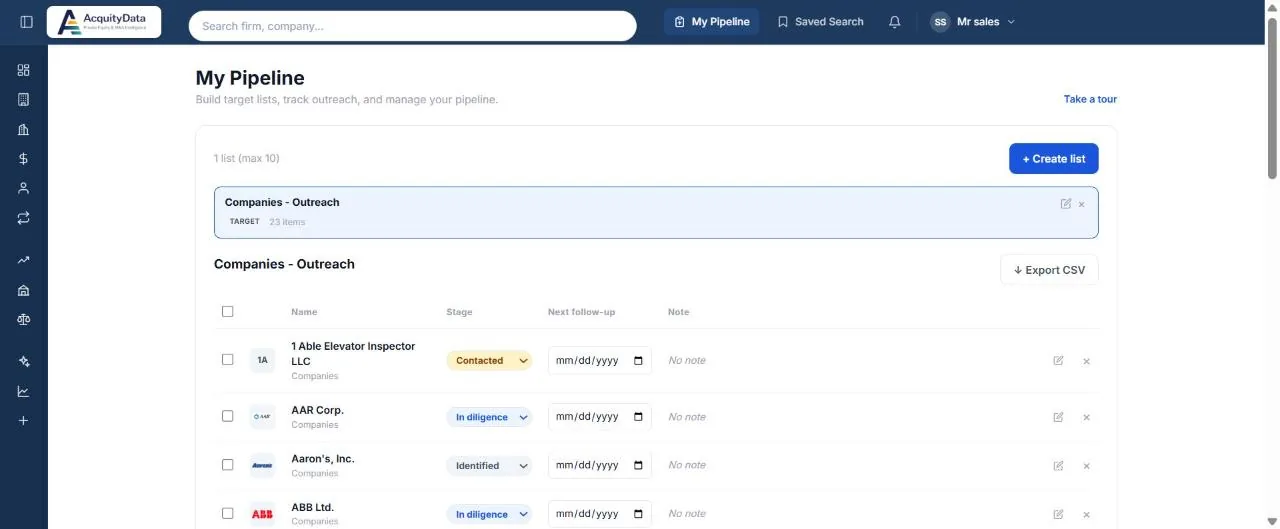Follow the Take a tour link
Image resolution: width=1280 pixels, height=529 pixels.
click(1090, 99)
